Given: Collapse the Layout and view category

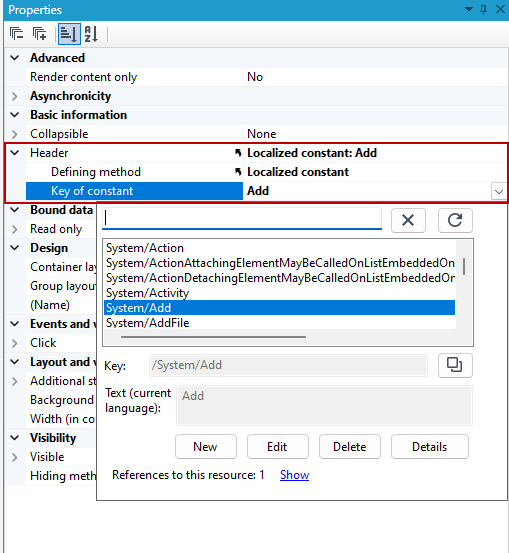Looking at the screenshot, I should (x=14, y=362).
